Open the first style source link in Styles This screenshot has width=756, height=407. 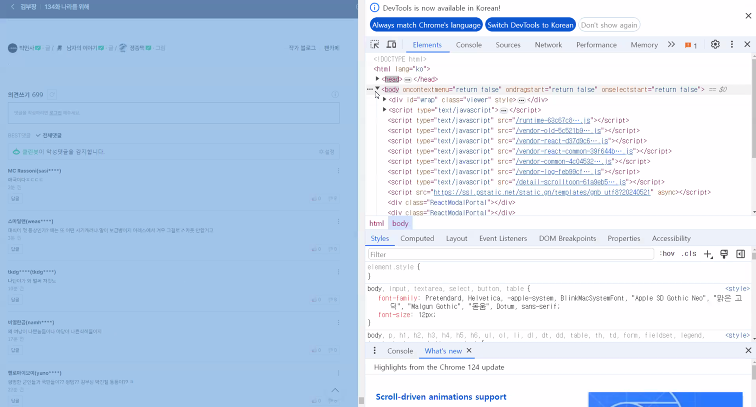pyautogui.click(x=737, y=288)
